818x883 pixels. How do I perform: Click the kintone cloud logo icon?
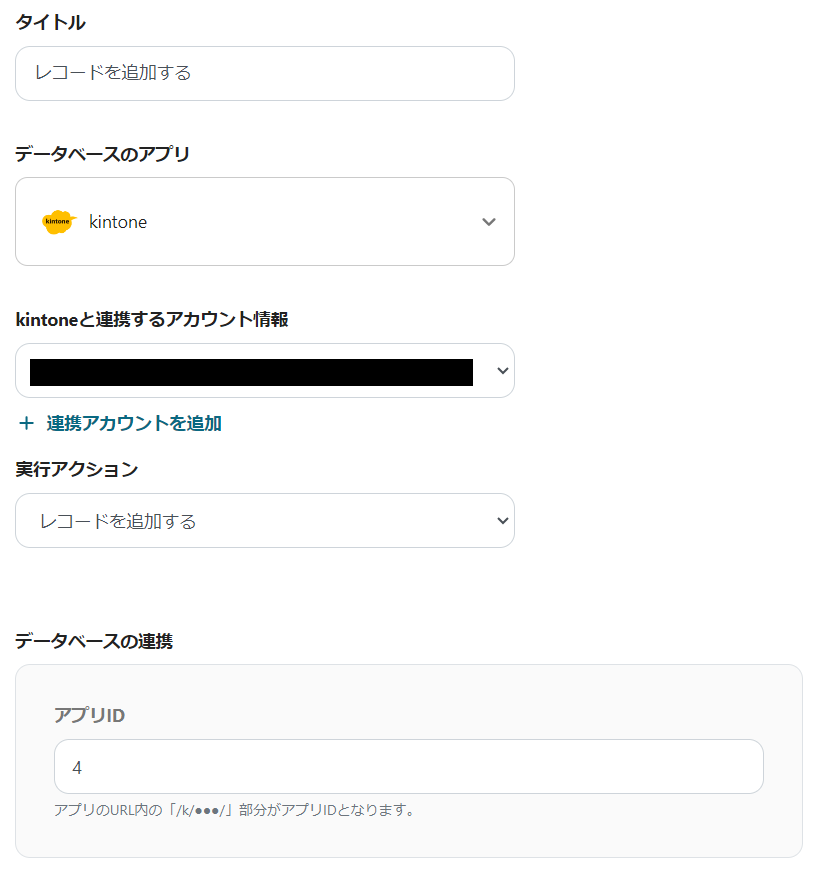point(59,222)
